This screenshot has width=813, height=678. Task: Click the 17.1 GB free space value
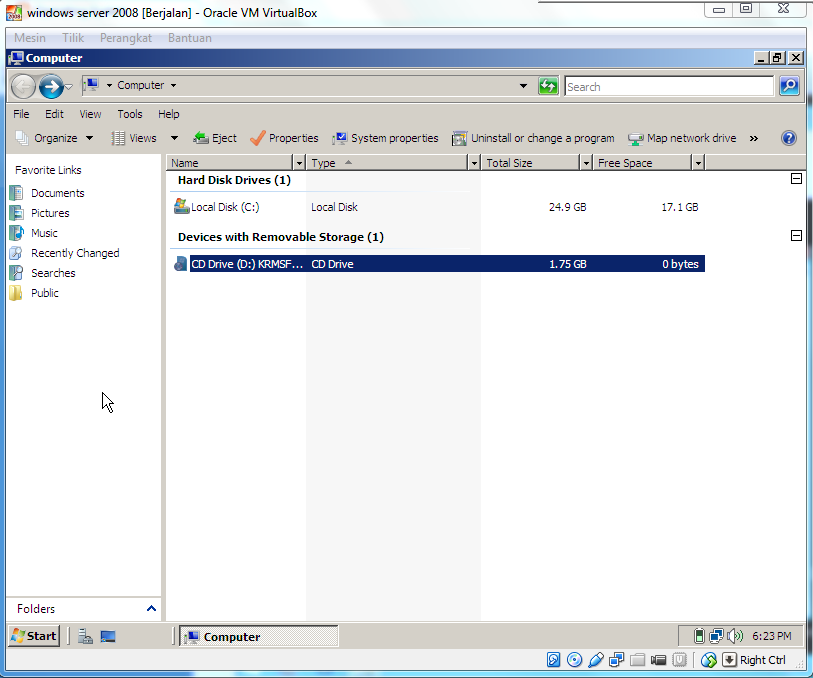pyautogui.click(x=680, y=207)
